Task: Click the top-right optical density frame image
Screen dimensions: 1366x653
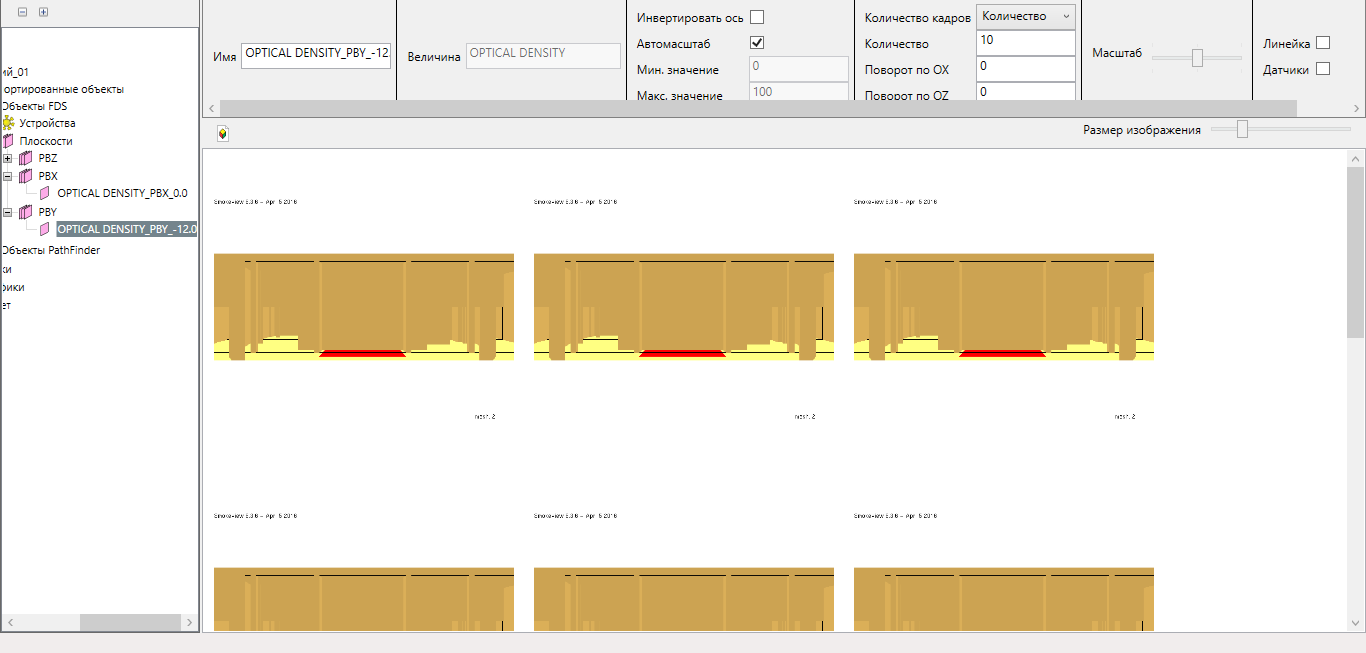Action: pyautogui.click(x=1004, y=306)
